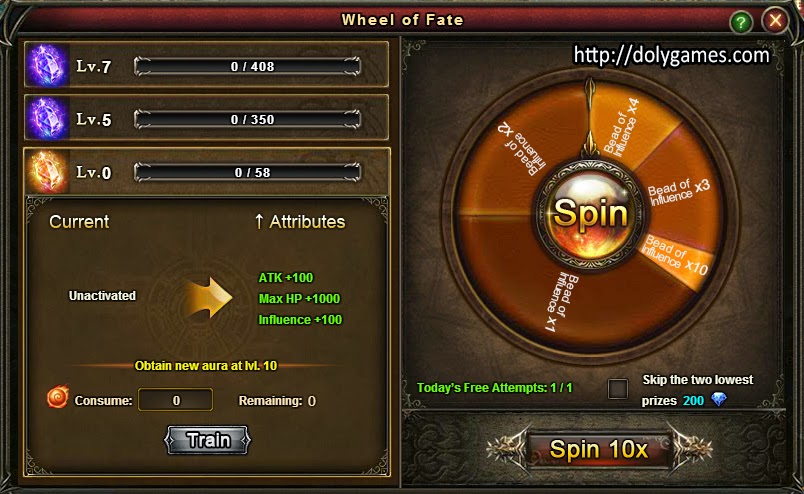Close the Wheel of Fate window

tap(775, 21)
